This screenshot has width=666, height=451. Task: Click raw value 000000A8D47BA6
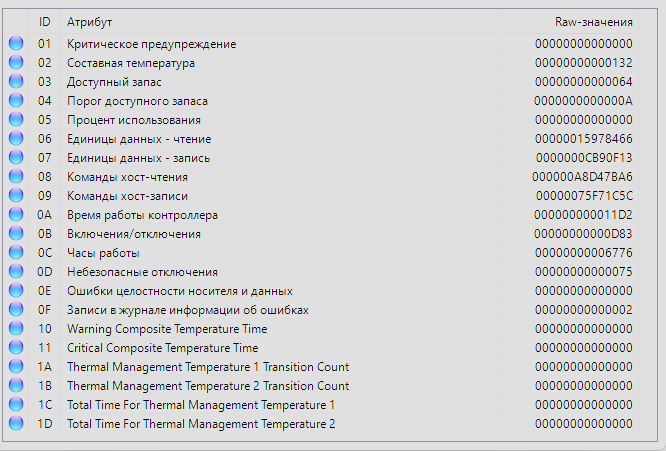coord(582,177)
